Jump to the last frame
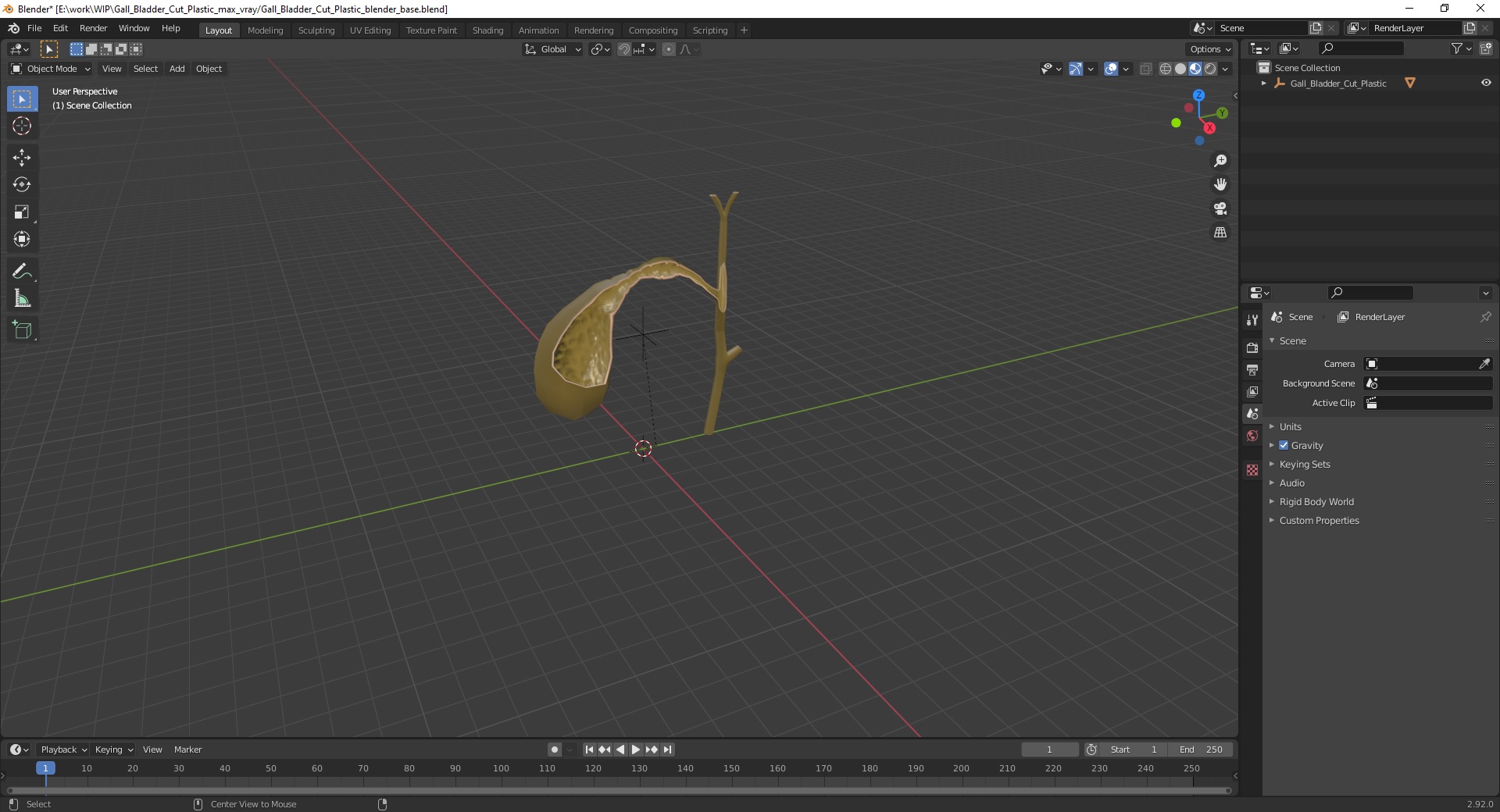 pyautogui.click(x=667, y=750)
